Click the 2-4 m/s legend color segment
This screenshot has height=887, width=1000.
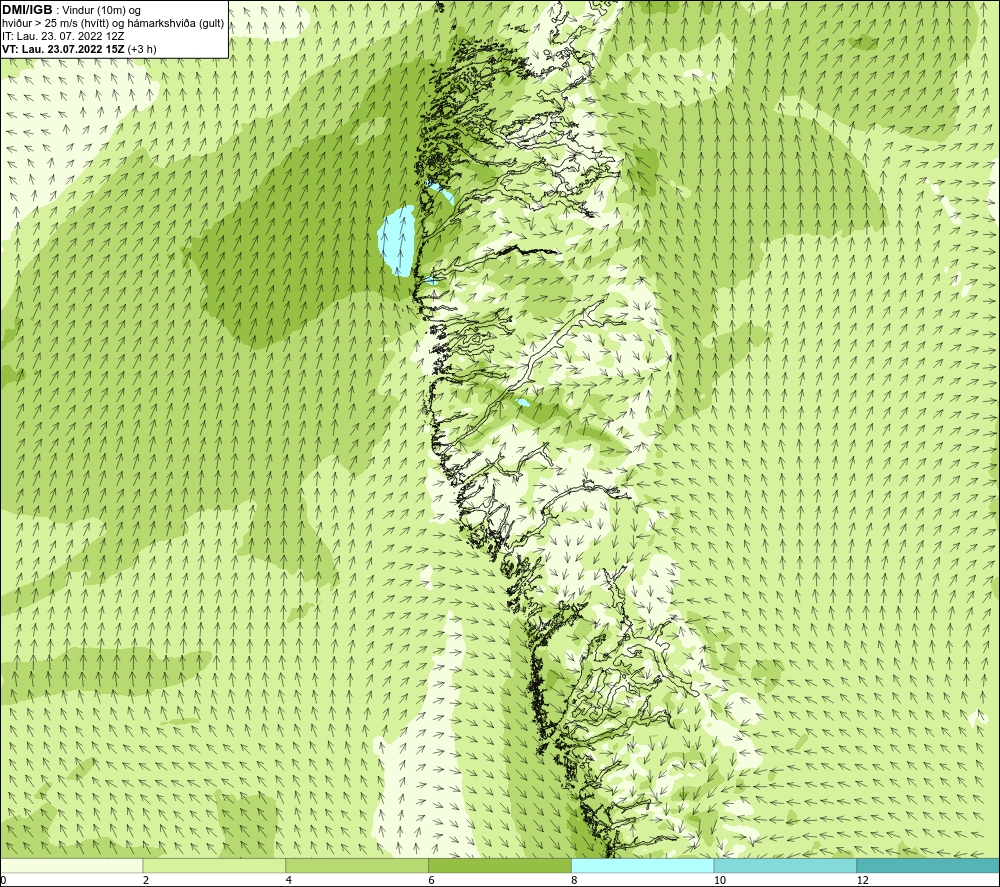pyautogui.click(x=214, y=865)
